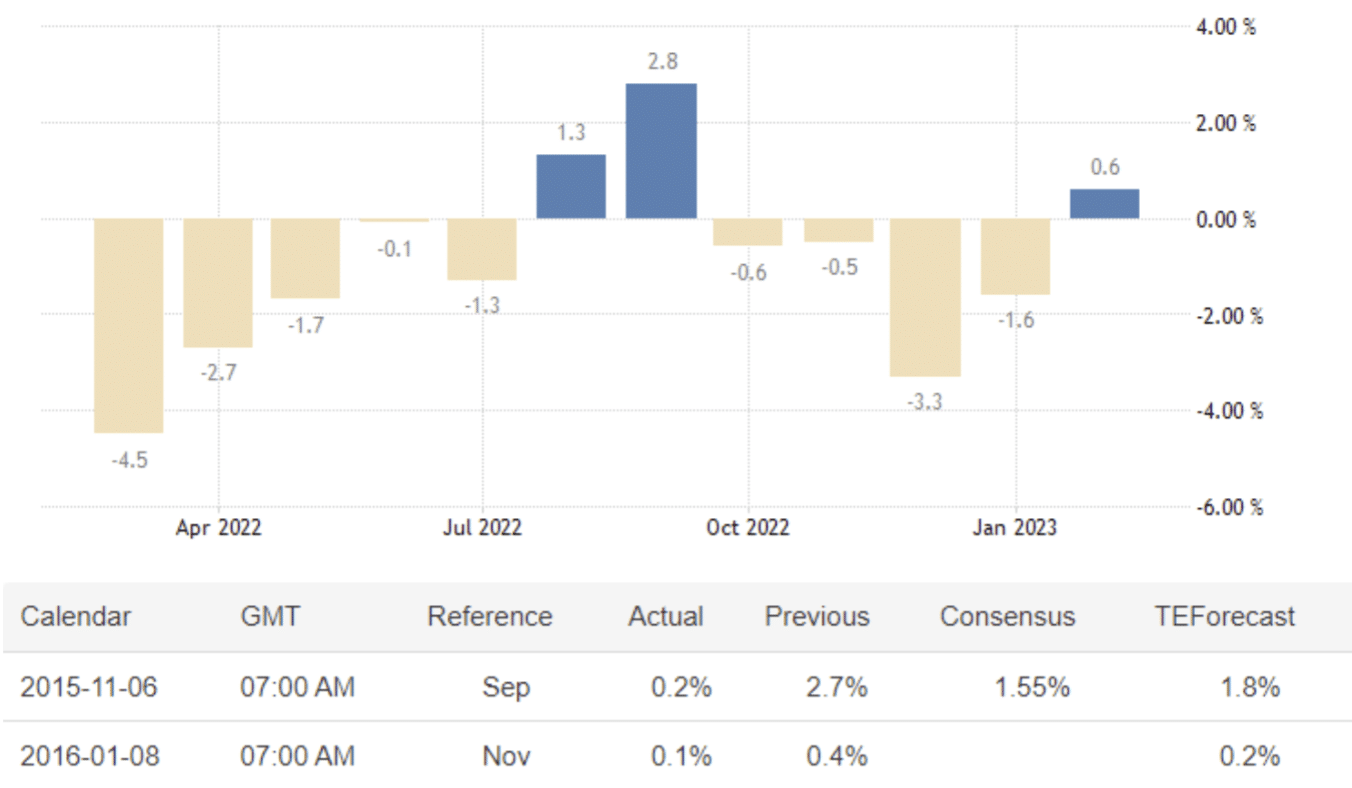Click the -4.5 bar in the chart

tap(129, 325)
